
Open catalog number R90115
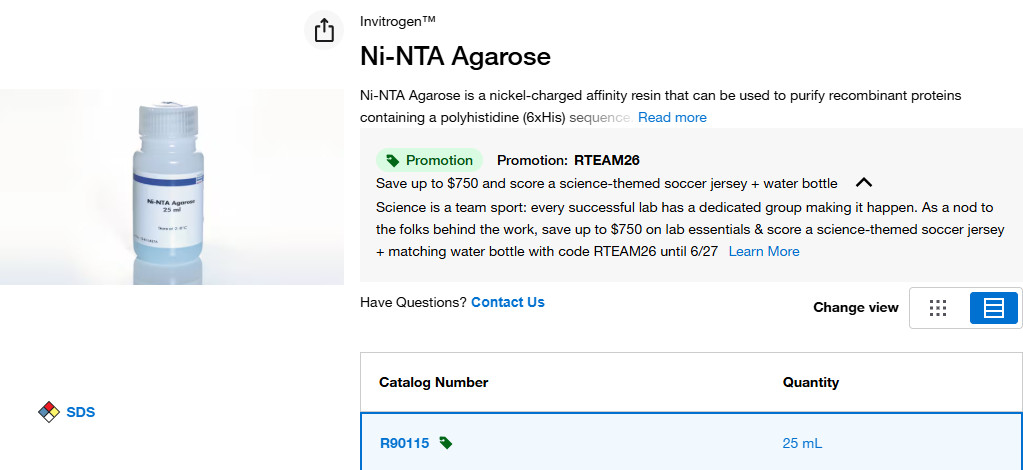coord(405,443)
